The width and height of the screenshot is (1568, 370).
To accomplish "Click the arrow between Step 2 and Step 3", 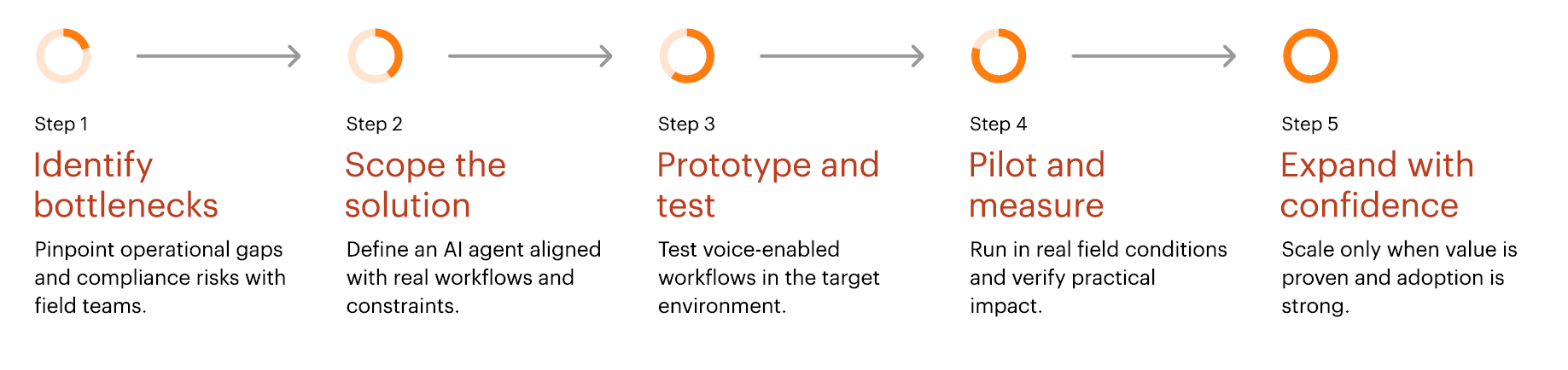I will (x=531, y=56).
